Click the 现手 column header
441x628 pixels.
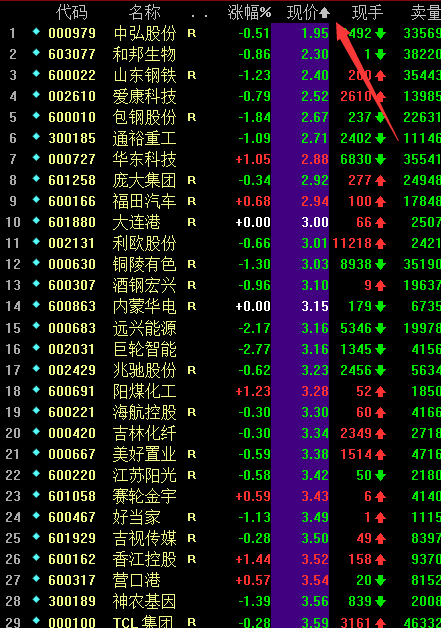367,12
